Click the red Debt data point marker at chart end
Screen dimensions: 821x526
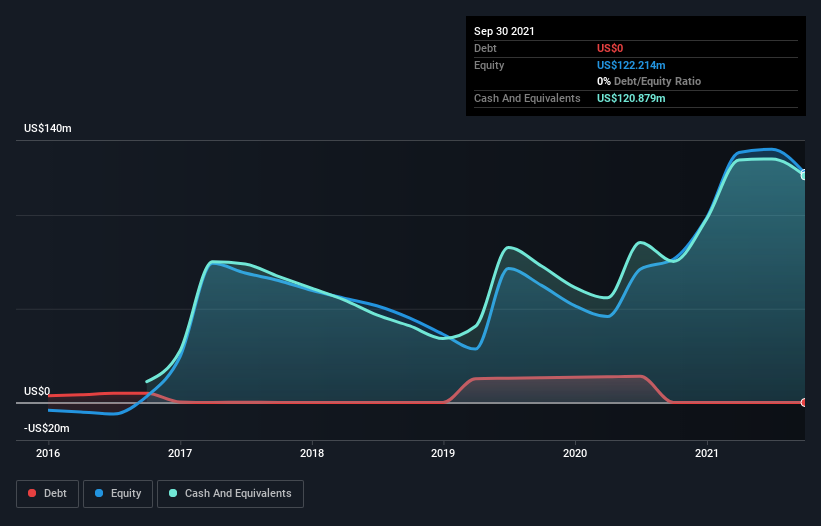click(x=804, y=402)
